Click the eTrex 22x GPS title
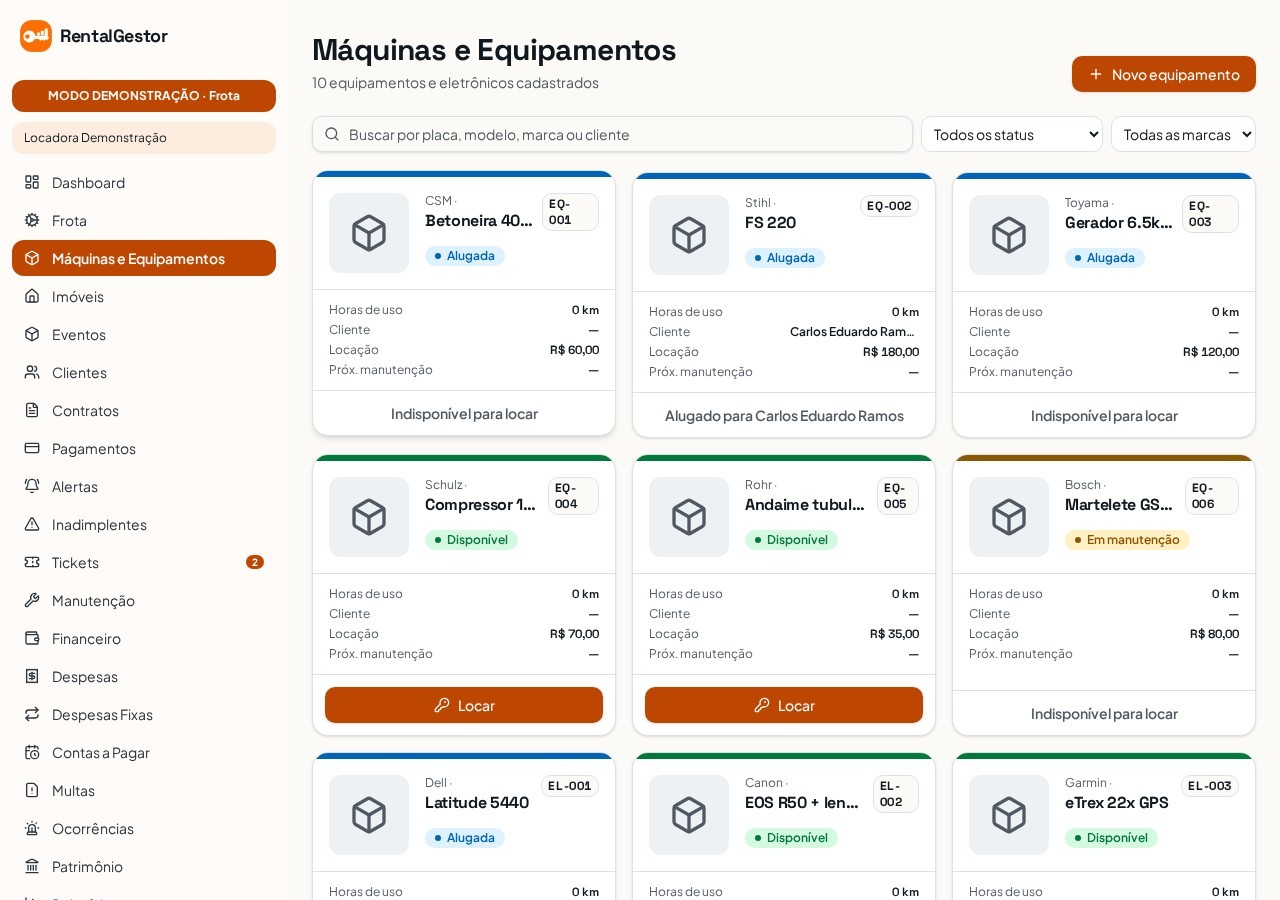This screenshot has width=1280, height=900. pyautogui.click(x=1117, y=802)
